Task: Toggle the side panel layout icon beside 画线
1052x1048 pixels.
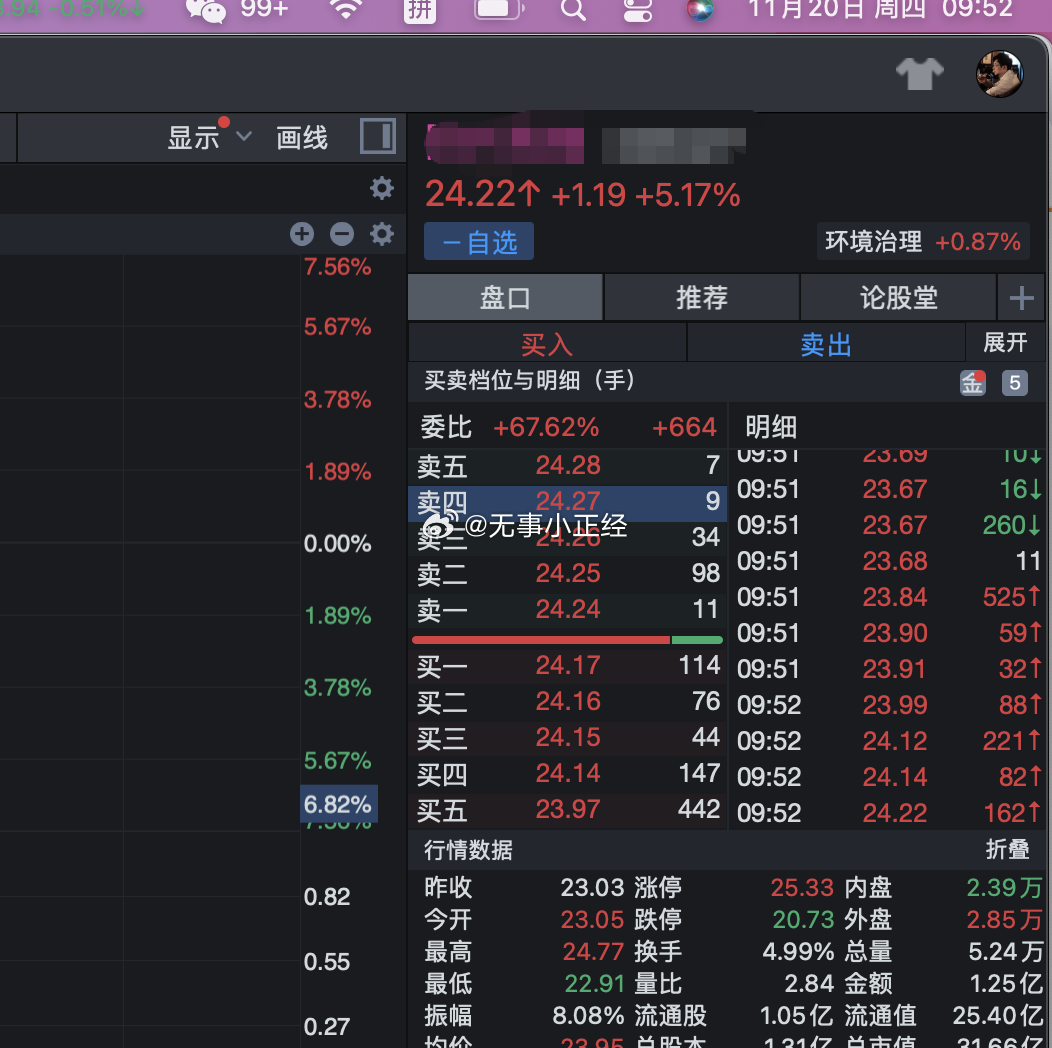Action: 377,136
